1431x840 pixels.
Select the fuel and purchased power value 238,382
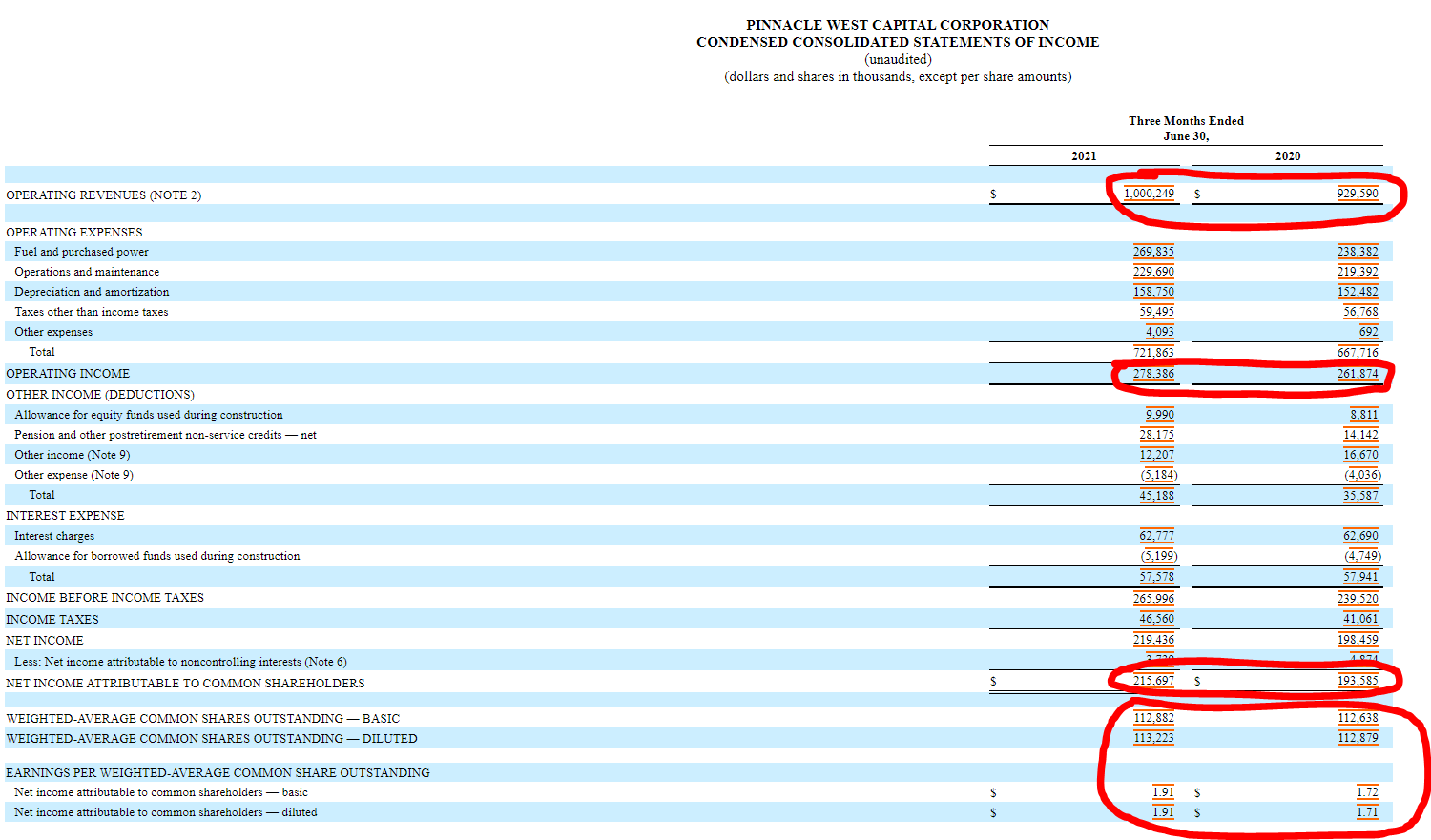point(1358,252)
